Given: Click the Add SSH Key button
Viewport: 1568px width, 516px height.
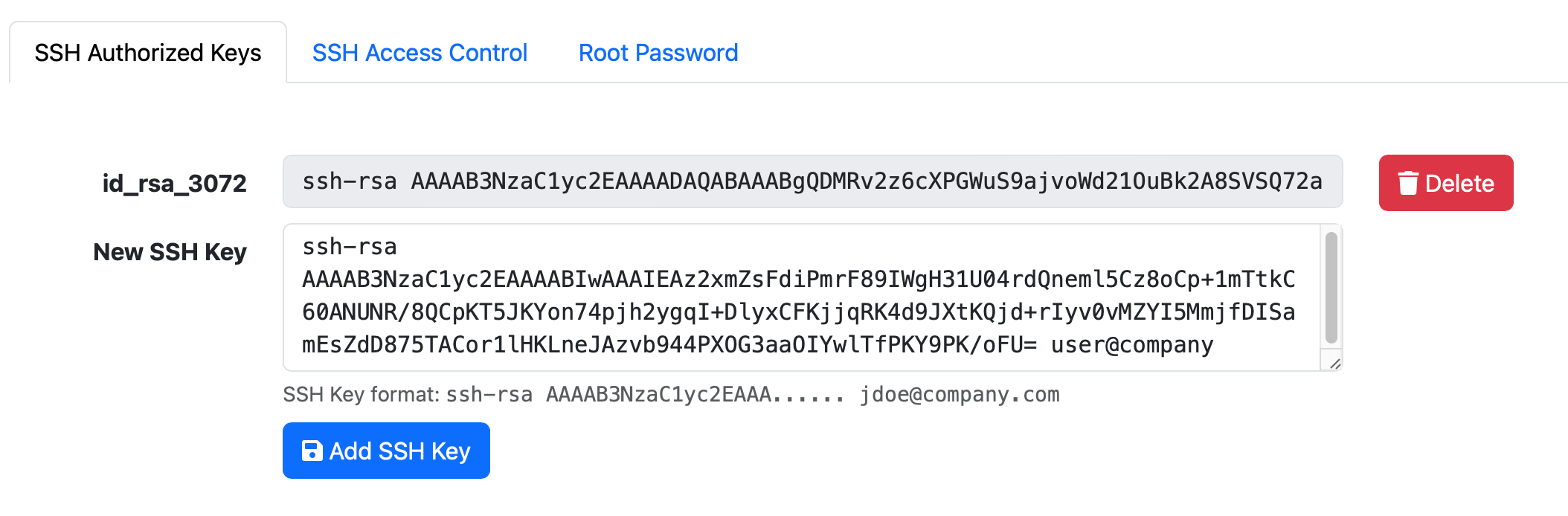Looking at the screenshot, I should pos(386,450).
